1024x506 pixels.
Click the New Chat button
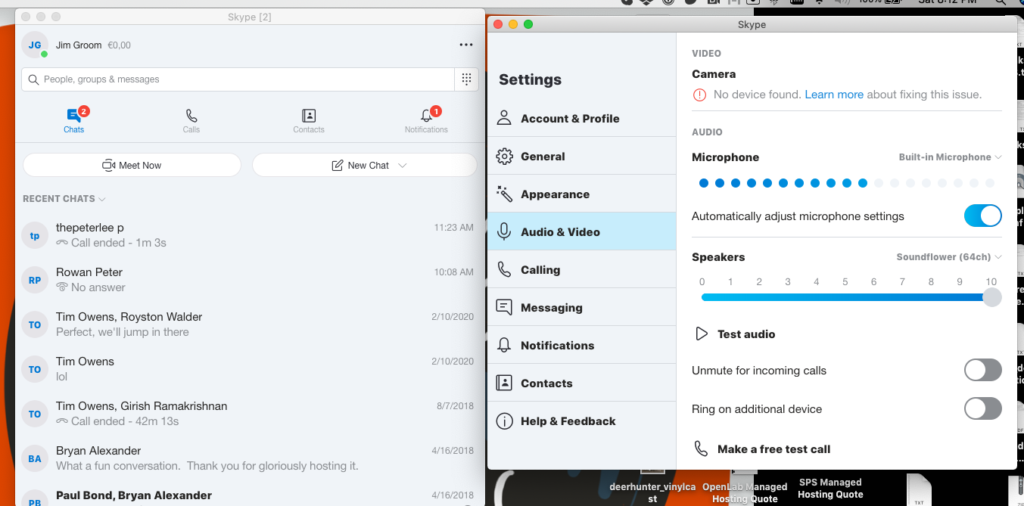[365, 165]
